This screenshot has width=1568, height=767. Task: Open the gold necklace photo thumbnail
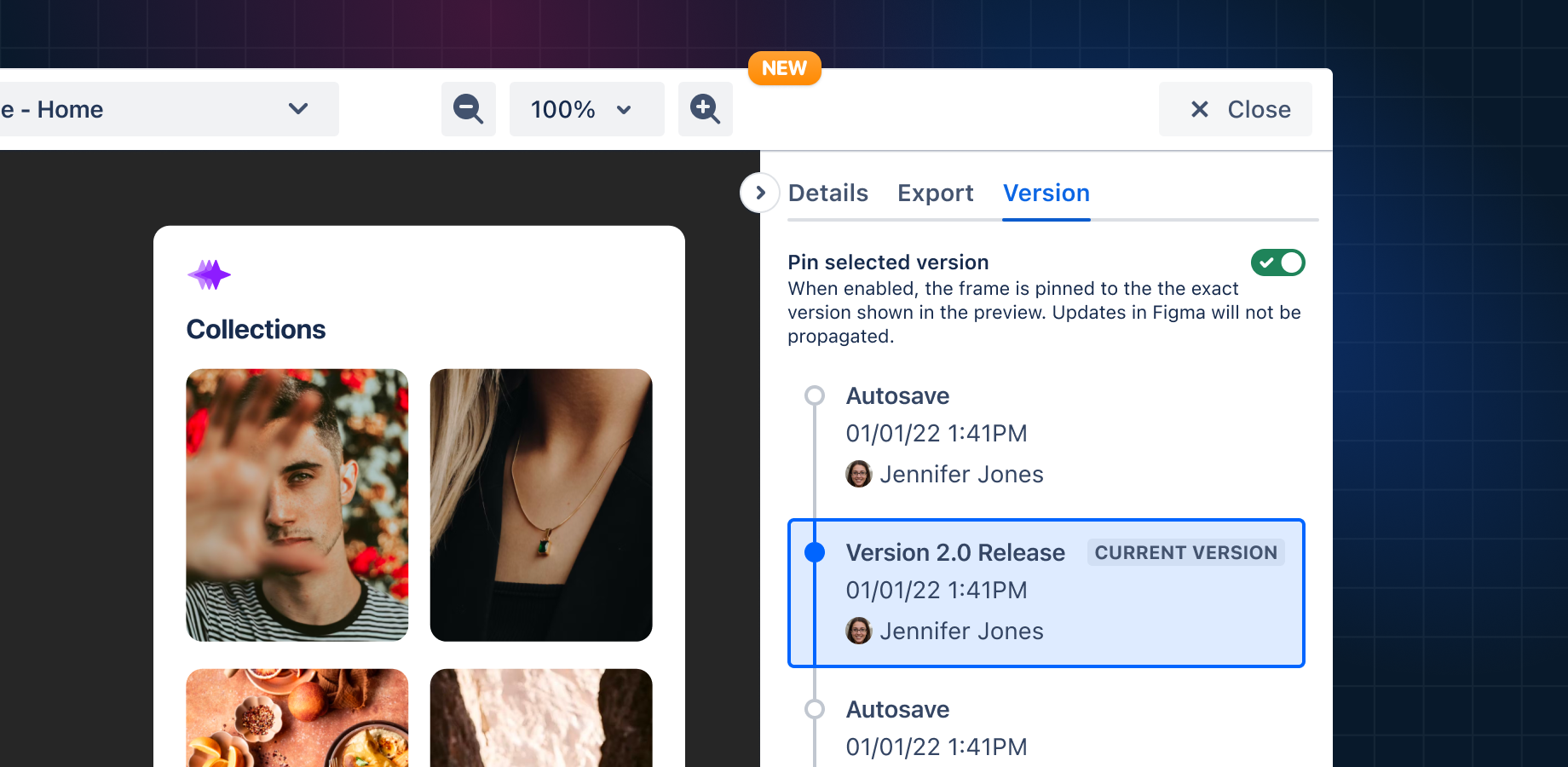coord(541,505)
